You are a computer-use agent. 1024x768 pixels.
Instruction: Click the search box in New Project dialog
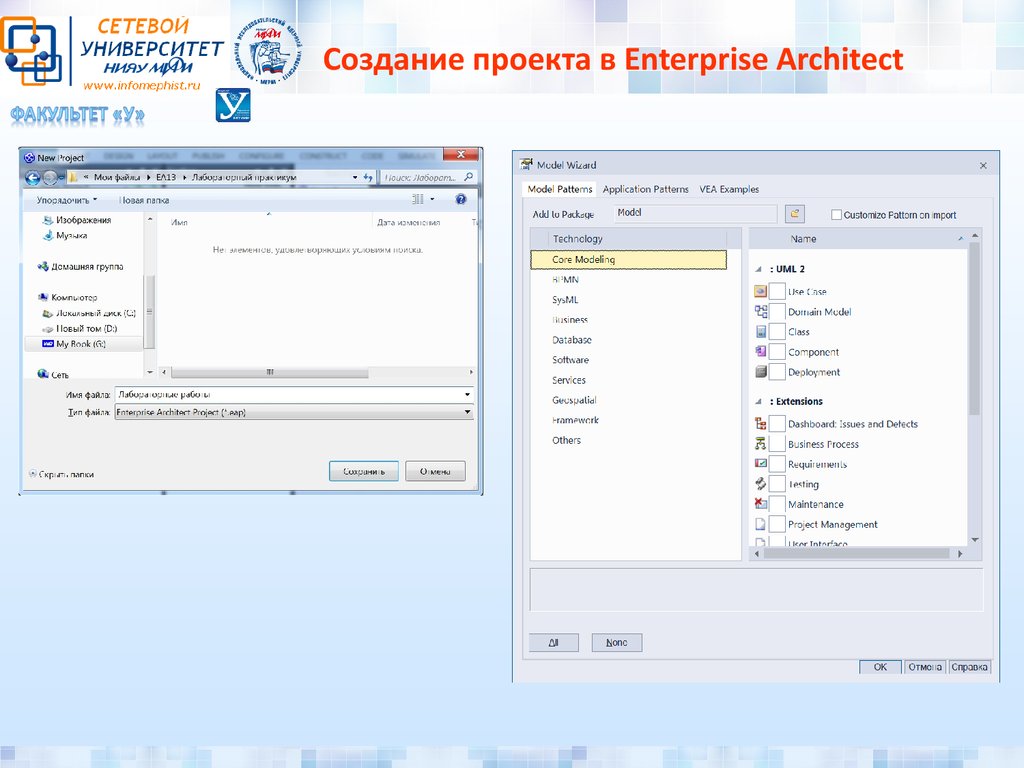pos(428,177)
